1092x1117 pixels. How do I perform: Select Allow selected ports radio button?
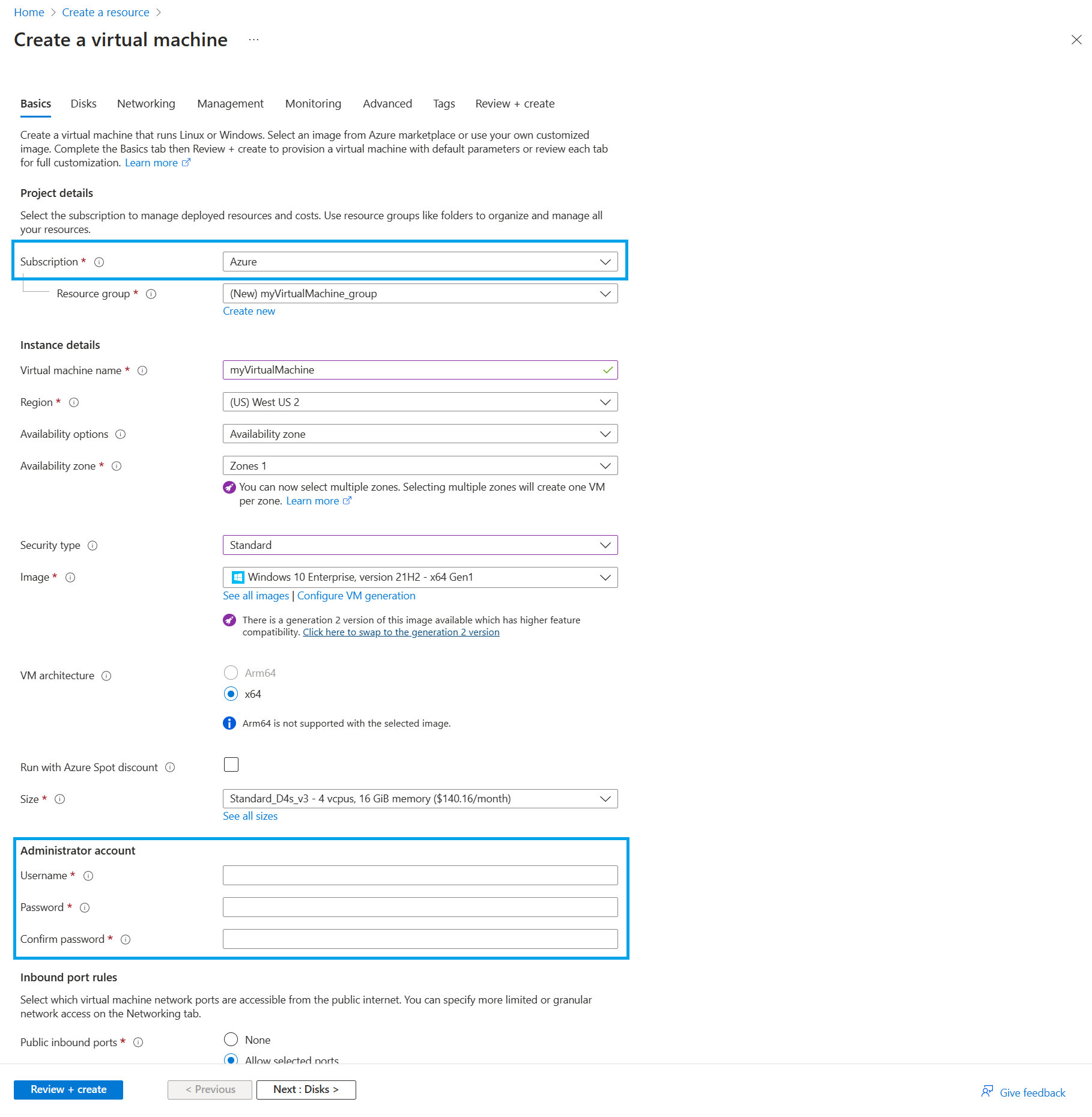tap(231, 1060)
